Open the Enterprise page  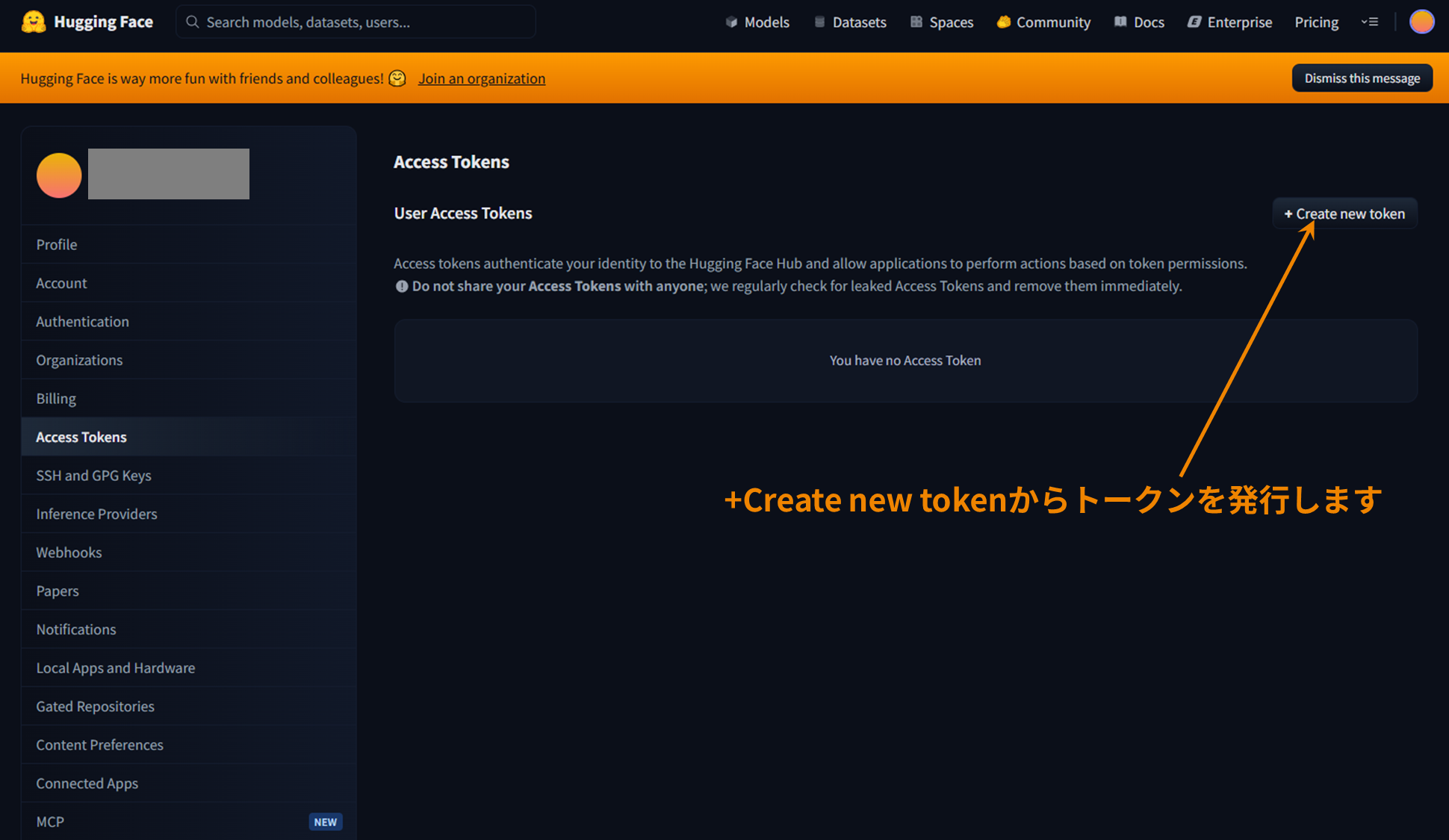click(1229, 22)
